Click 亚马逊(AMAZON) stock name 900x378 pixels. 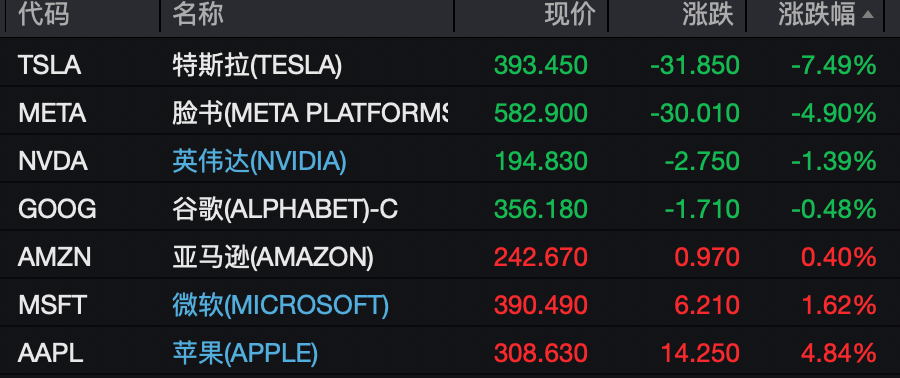pyautogui.click(x=273, y=258)
